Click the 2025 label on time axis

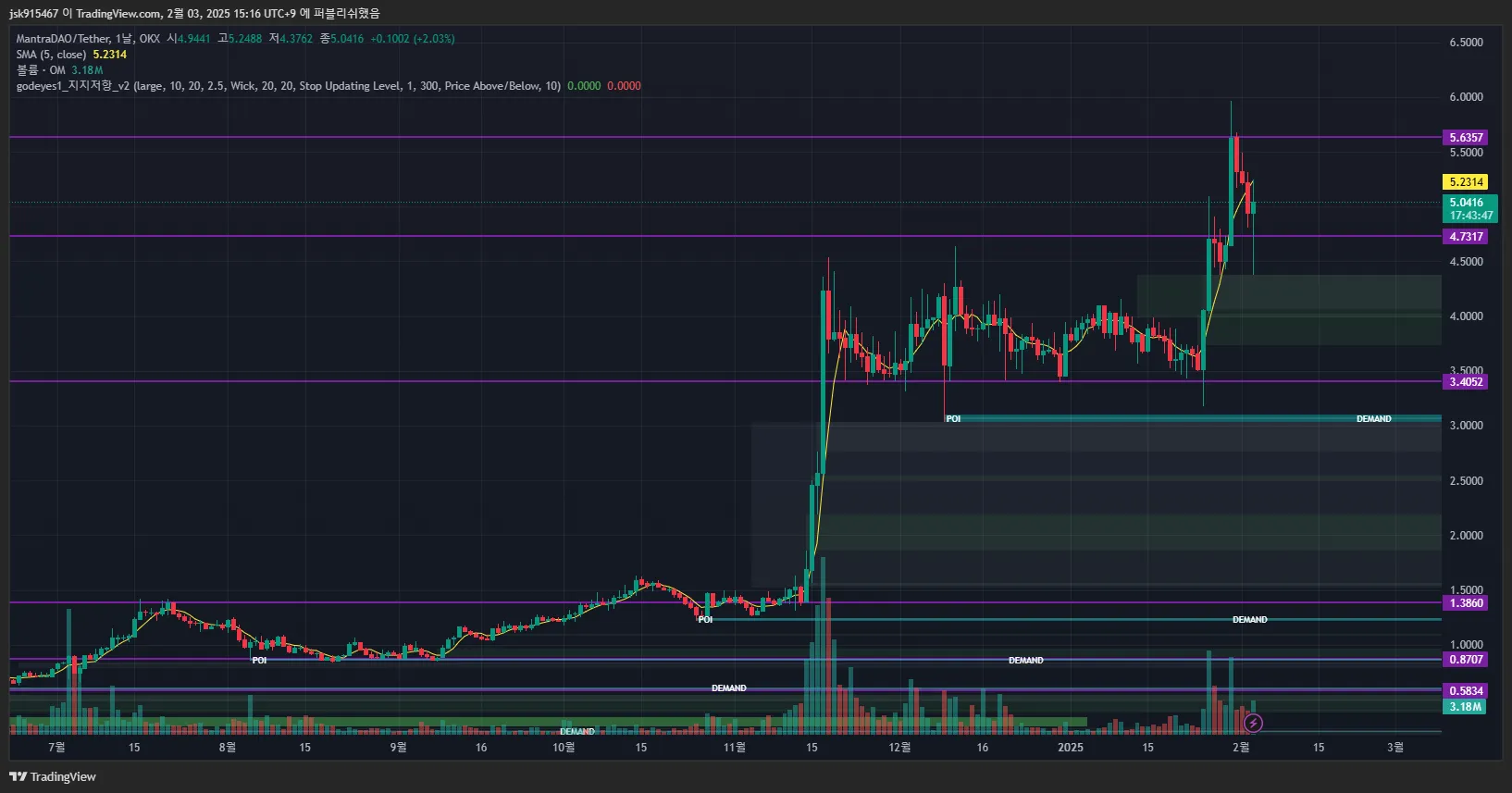point(1071,748)
